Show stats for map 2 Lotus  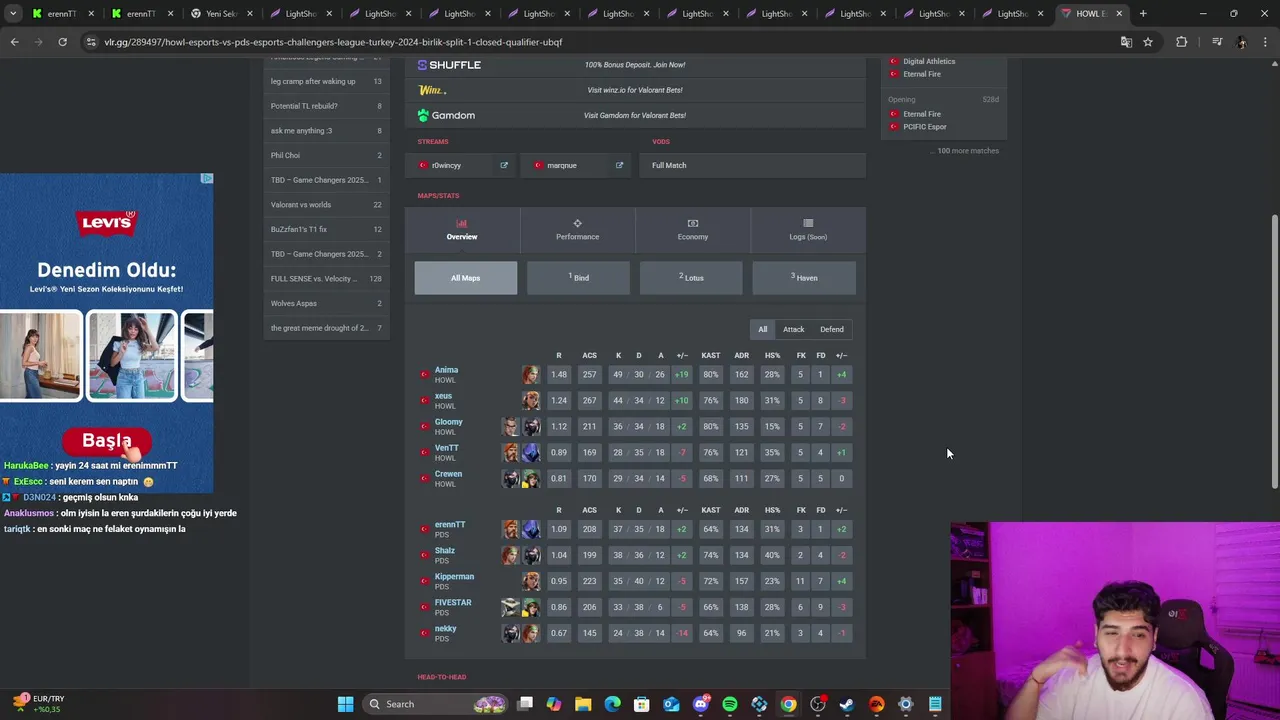(691, 278)
